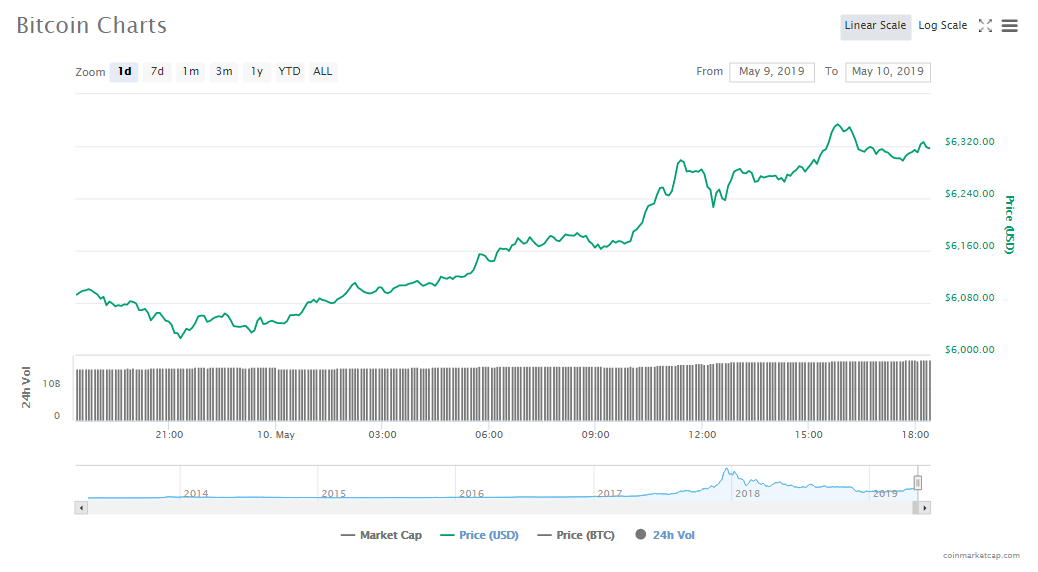Toggle Price (BTC) series in legend
This screenshot has height=572, width=1038.
point(578,535)
